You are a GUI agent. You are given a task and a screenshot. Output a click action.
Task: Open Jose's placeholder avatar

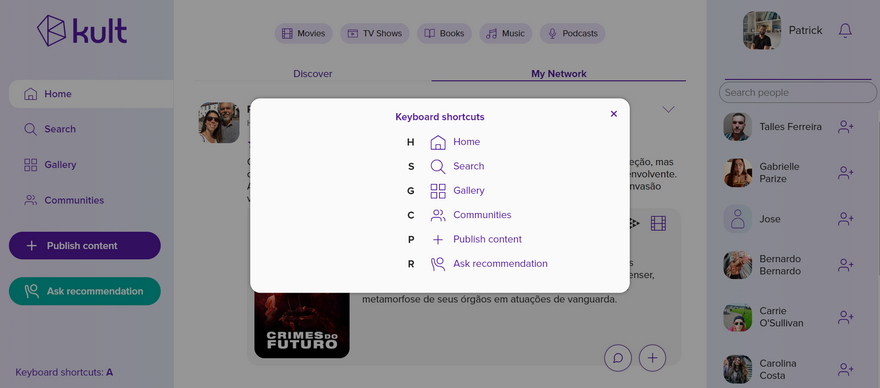pos(737,219)
